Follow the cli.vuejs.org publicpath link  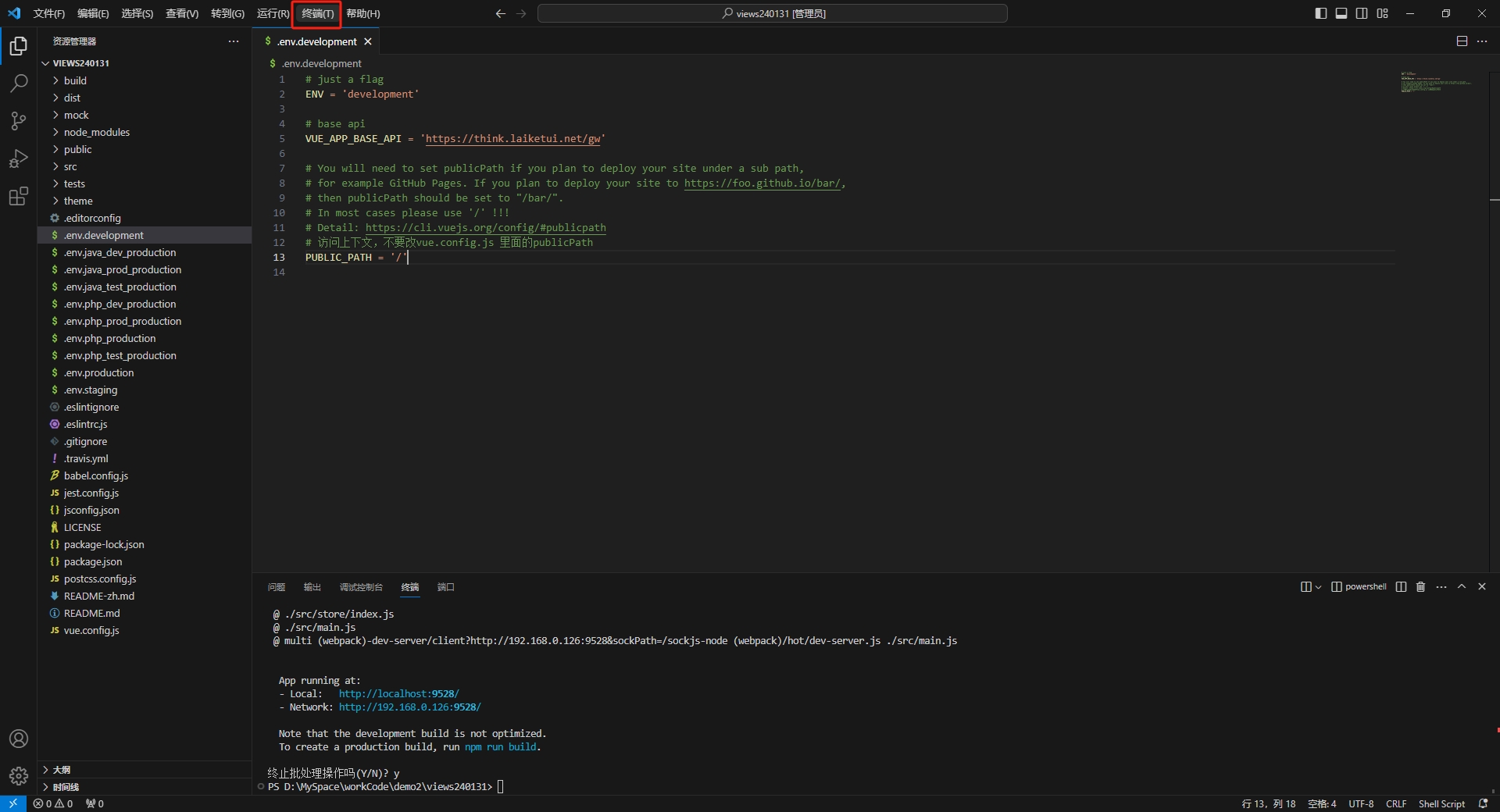pyautogui.click(x=485, y=228)
